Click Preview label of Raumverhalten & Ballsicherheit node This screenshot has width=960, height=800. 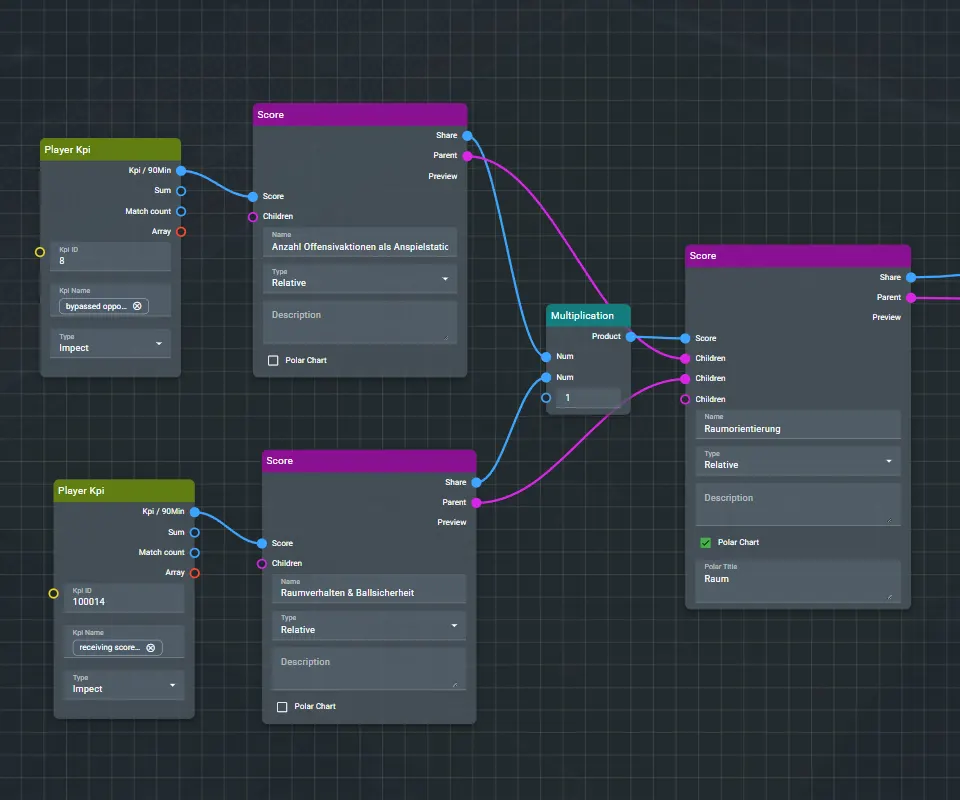[x=452, y=523]
